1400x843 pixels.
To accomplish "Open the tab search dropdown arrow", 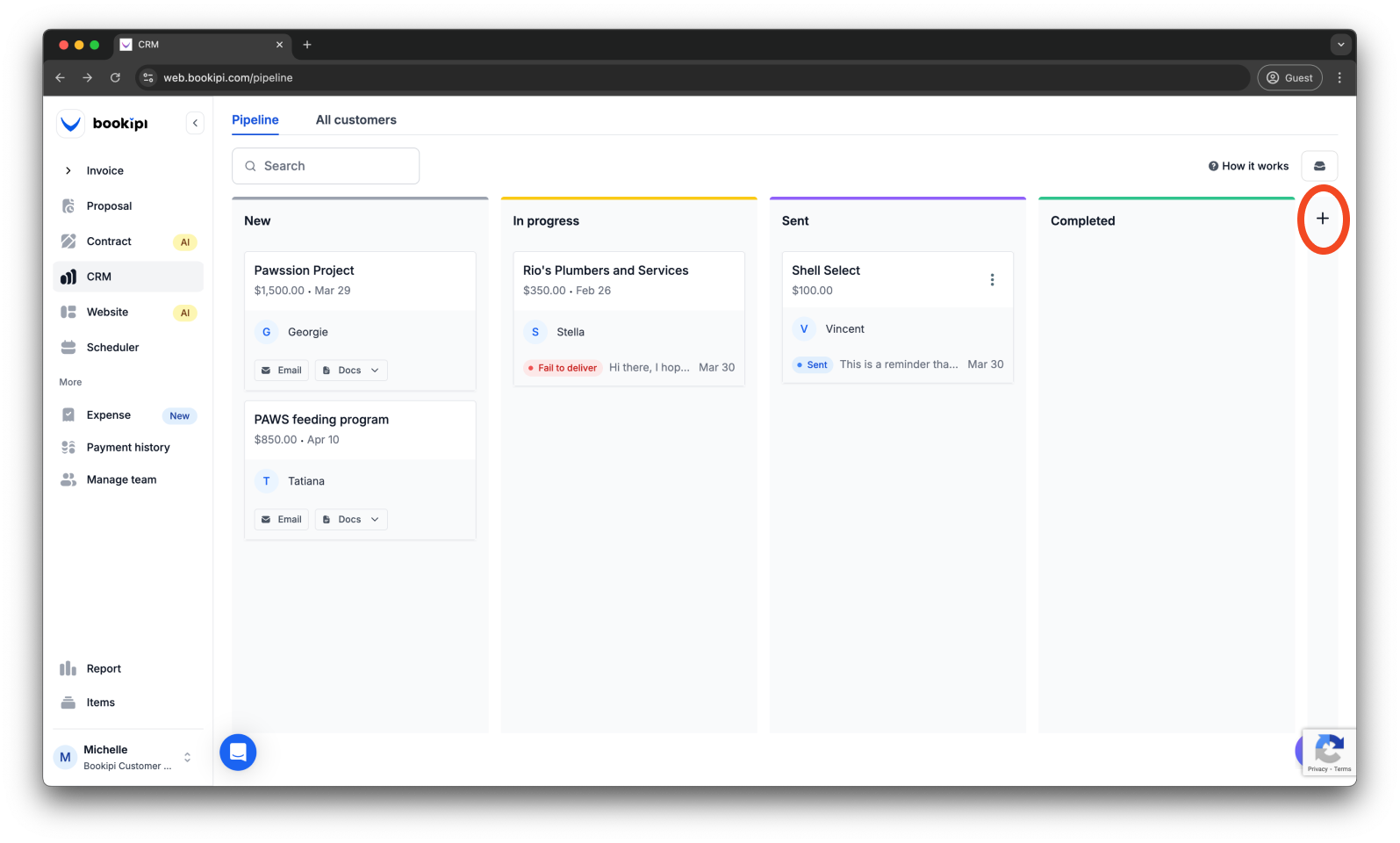I will tap(1340, 45).
